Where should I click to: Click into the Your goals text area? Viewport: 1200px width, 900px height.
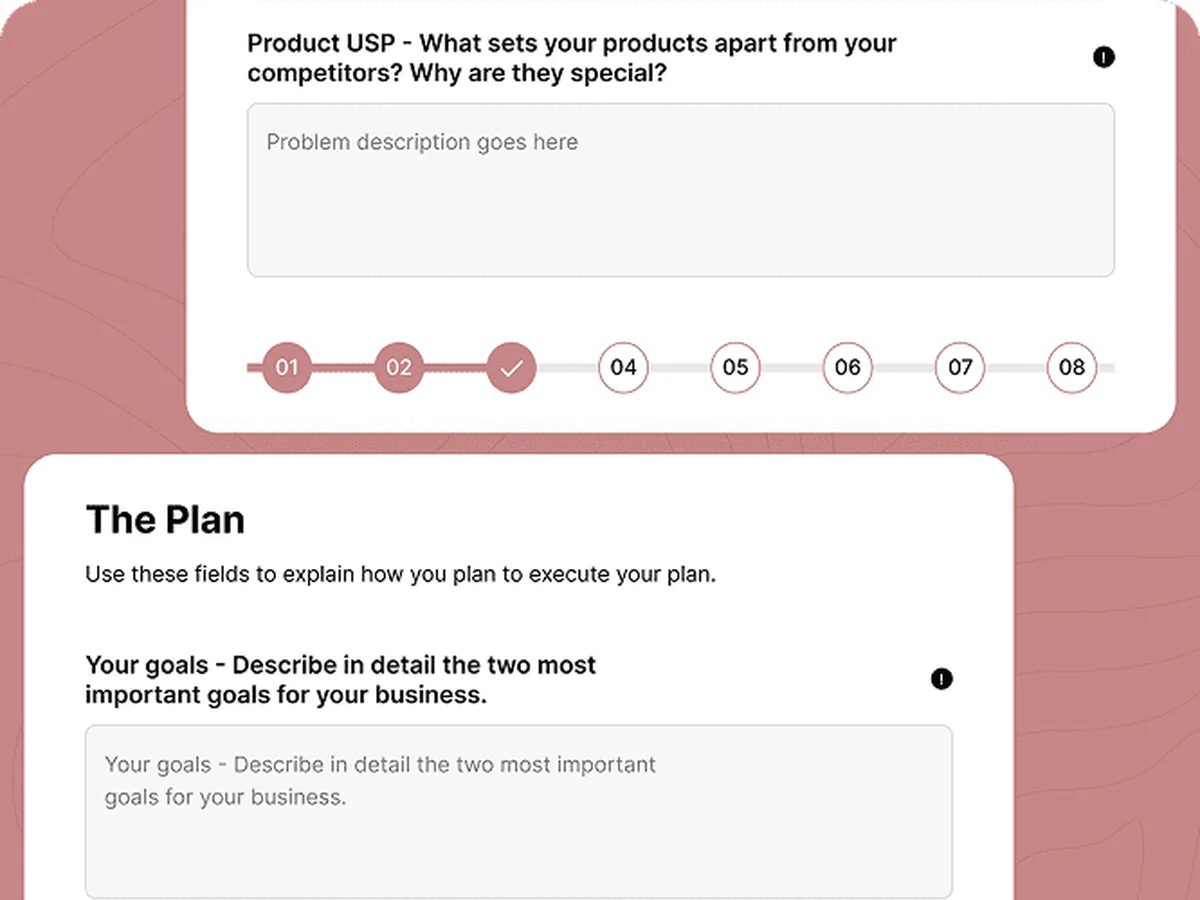519,812
